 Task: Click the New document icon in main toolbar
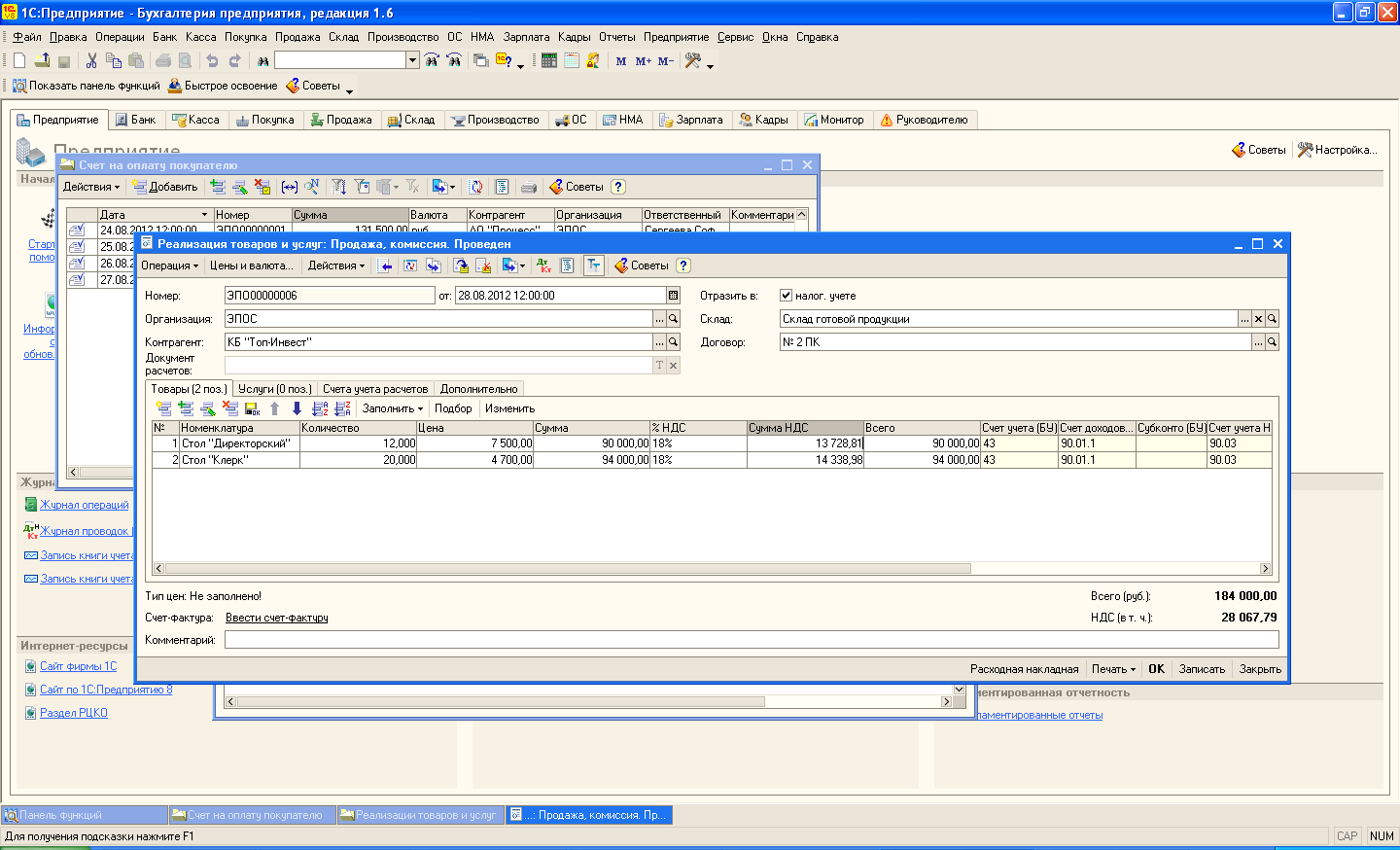pyautogui.click(x=19, y=60)
